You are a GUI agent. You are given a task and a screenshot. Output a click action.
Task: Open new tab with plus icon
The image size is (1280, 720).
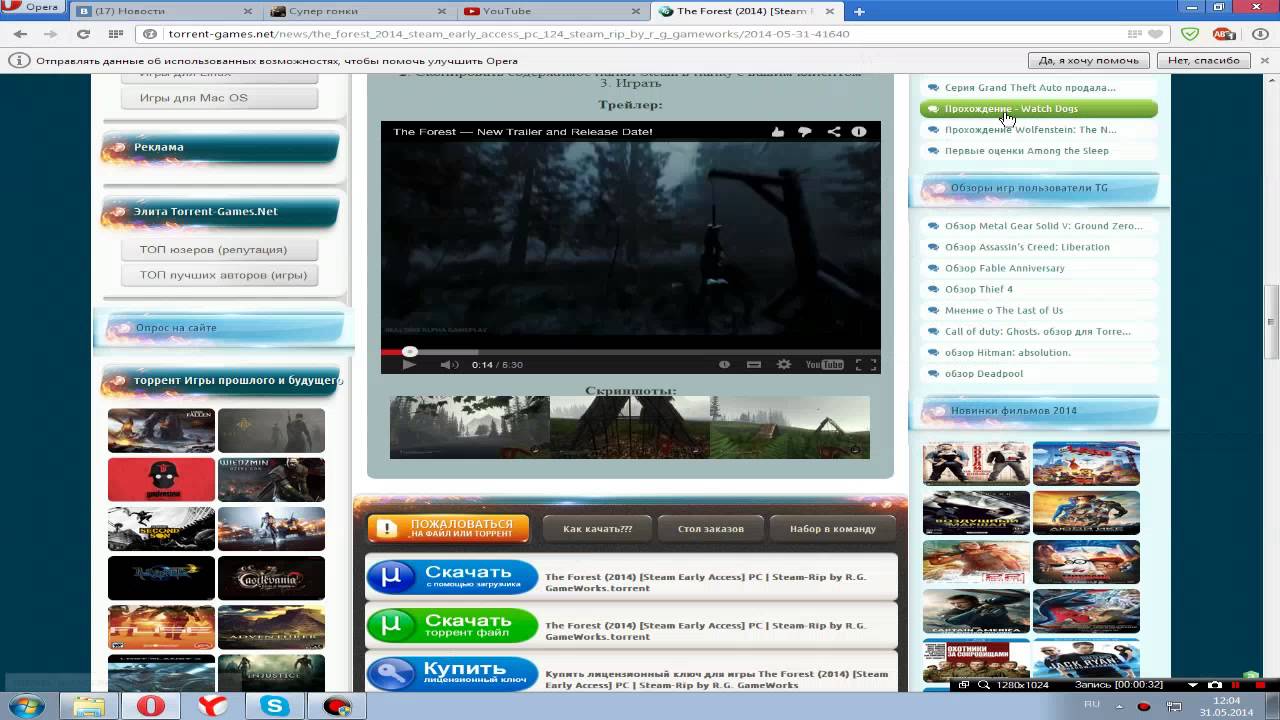[x=859, y=11]
